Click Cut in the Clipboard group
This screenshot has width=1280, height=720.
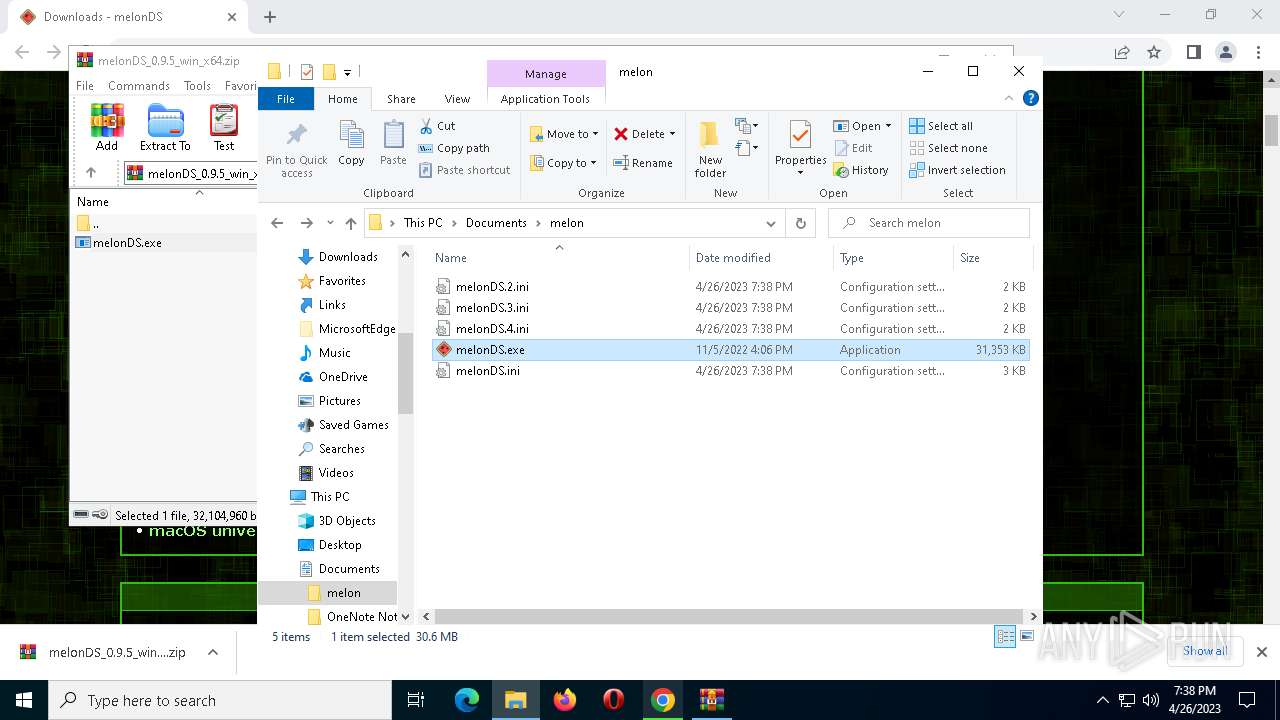click(437, 126)
